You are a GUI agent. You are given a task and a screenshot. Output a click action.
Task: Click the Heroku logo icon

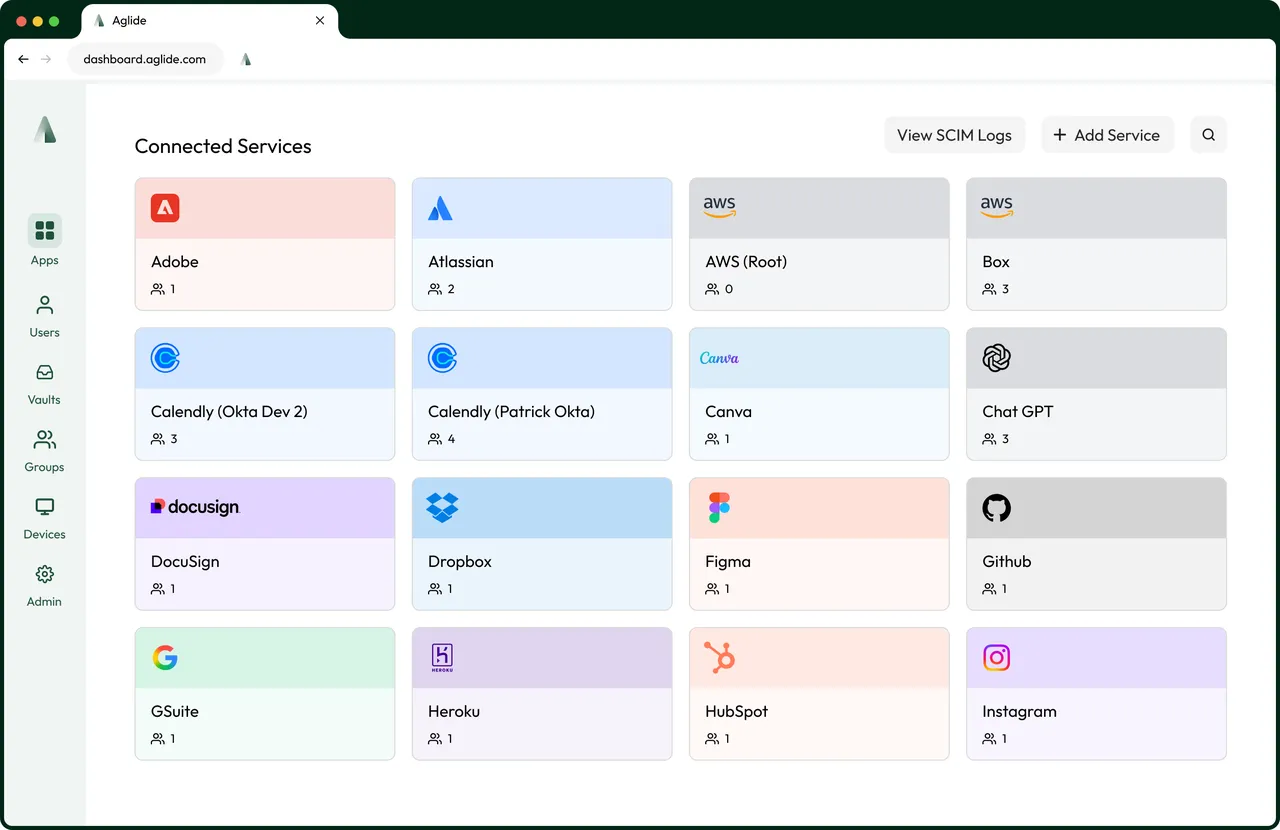[442, 658]
